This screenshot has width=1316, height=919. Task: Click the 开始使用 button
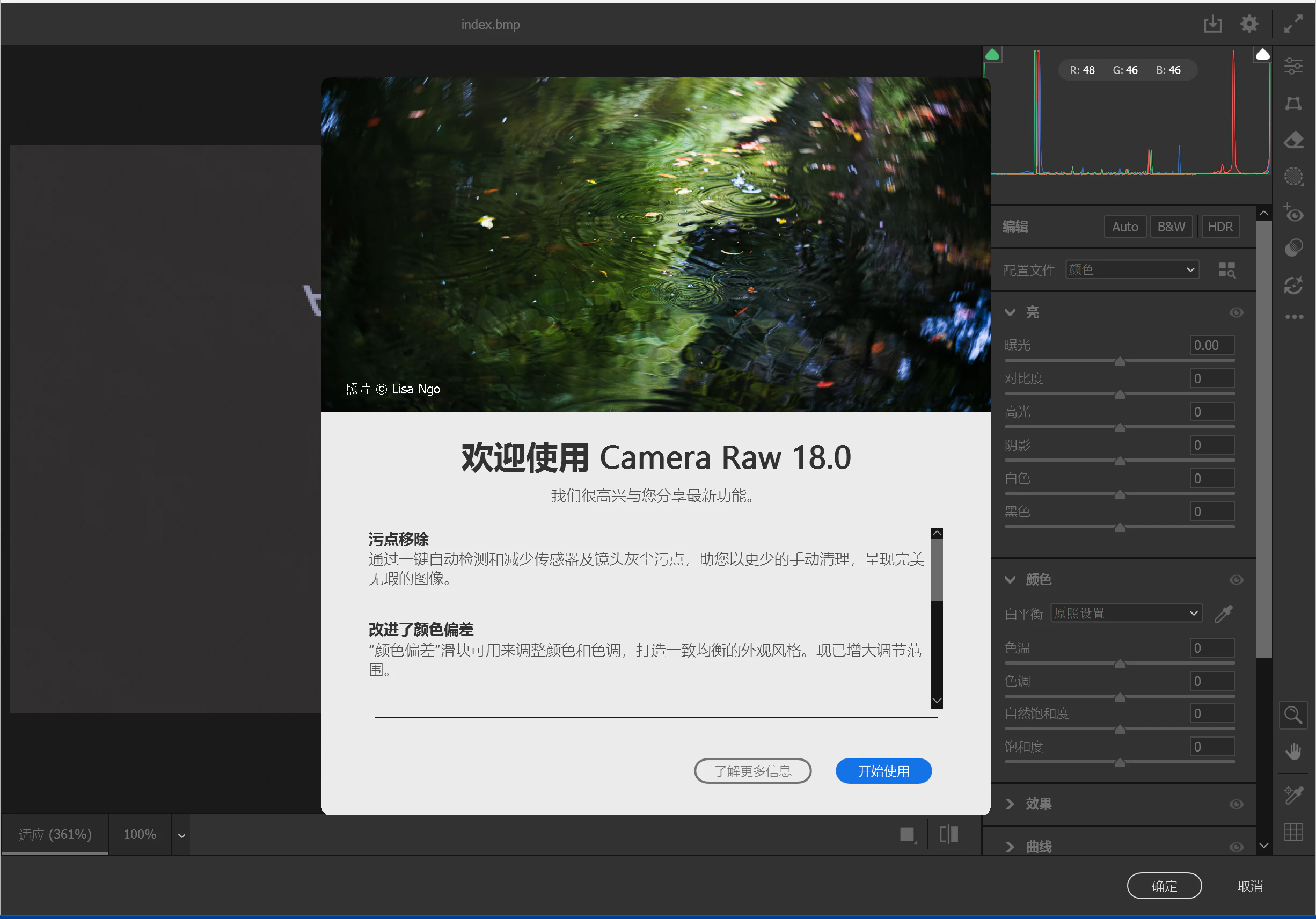tap(883, 770)
